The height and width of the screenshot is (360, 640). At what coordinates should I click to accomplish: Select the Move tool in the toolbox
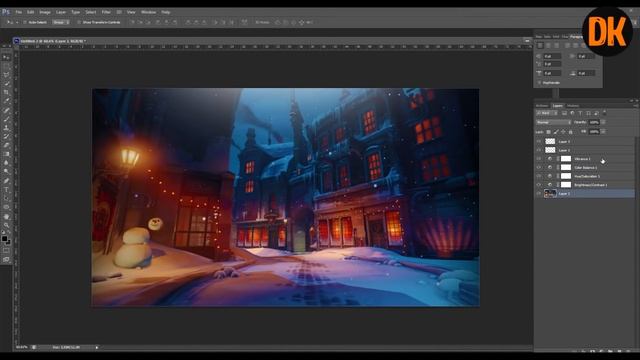pyautogui.click(x=6, y=58)
